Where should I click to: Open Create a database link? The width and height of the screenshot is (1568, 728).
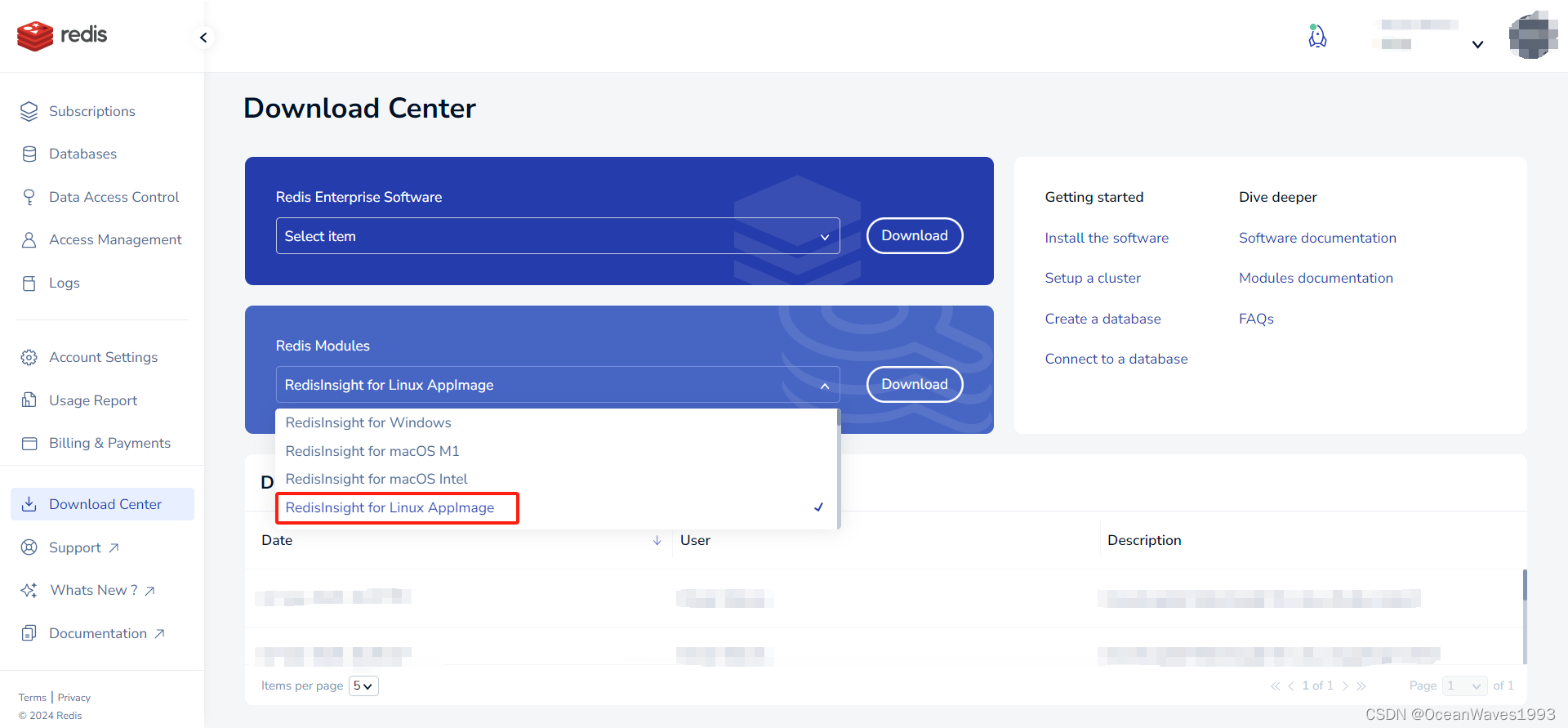click(1102, 319)
